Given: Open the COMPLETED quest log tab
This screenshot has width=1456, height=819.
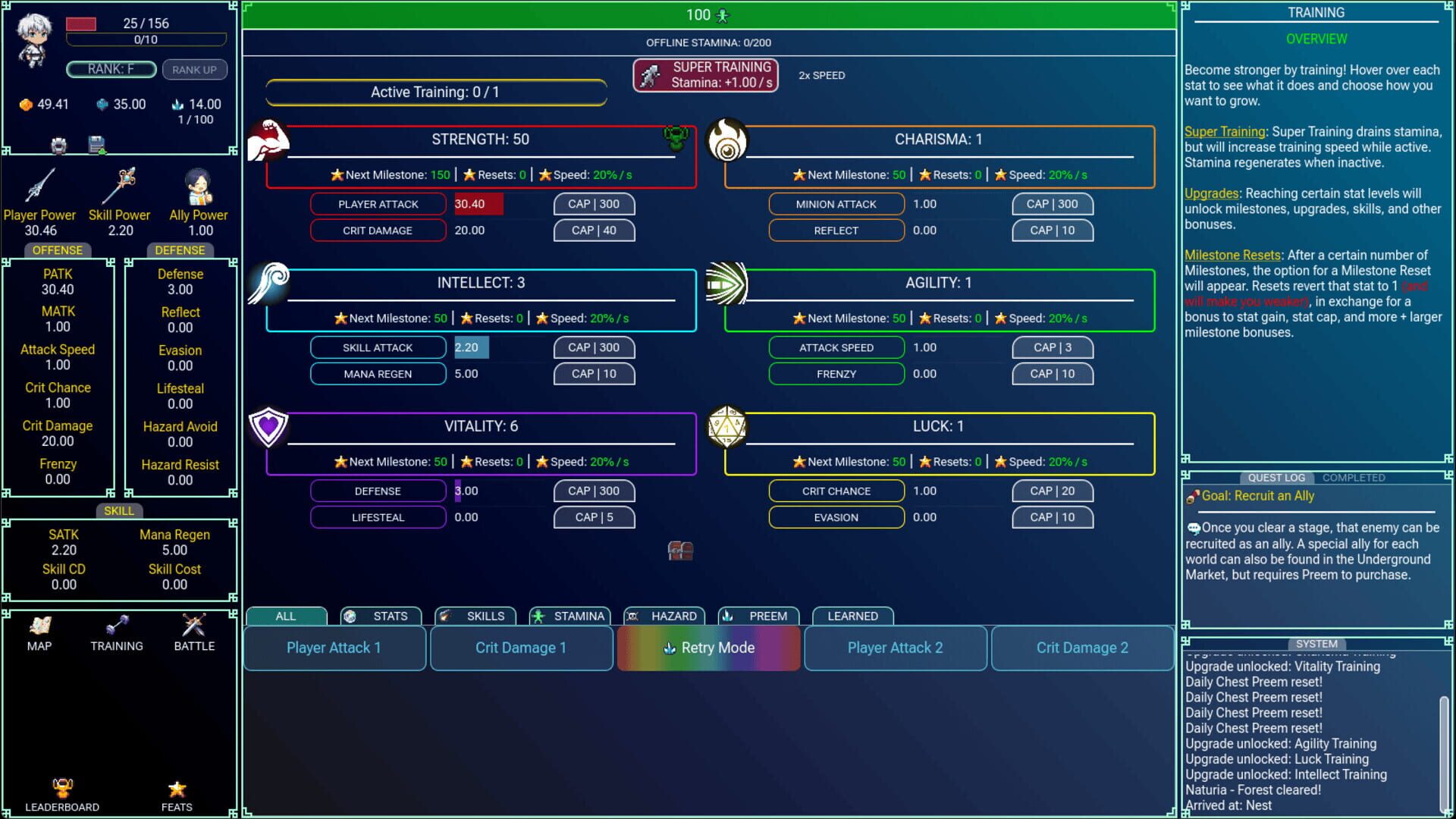Looking at the screenshot, I should (x=1353, y=477).
